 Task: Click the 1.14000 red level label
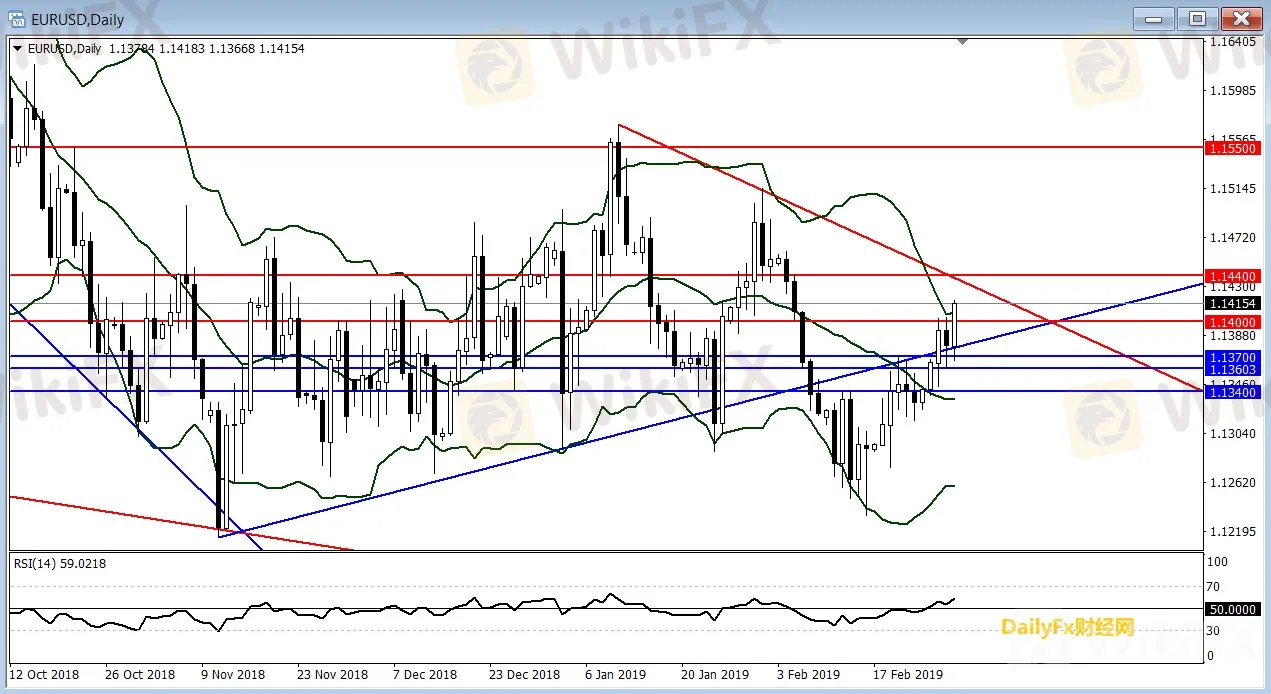coord(1232,322)
